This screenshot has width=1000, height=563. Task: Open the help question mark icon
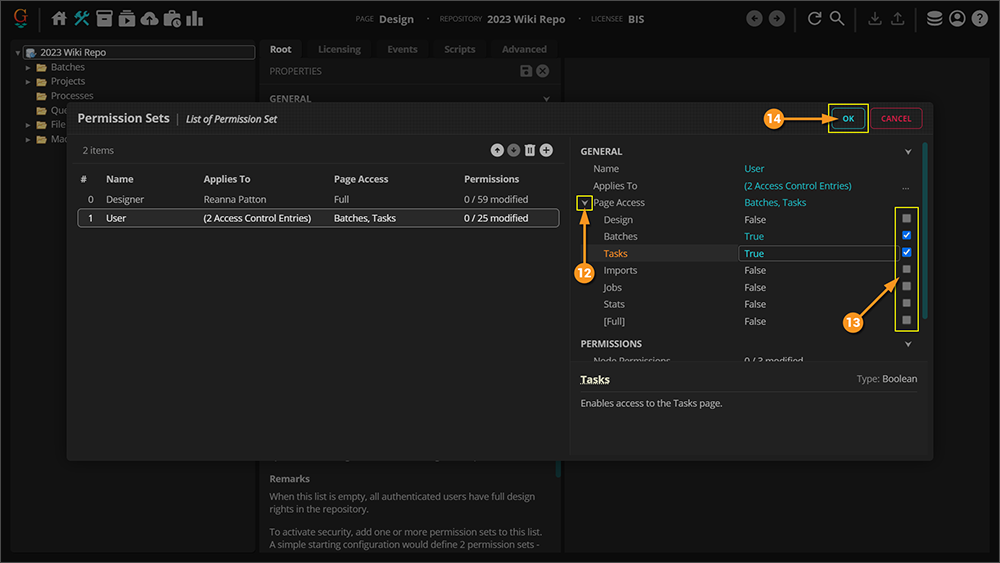[x=980, y=18]
